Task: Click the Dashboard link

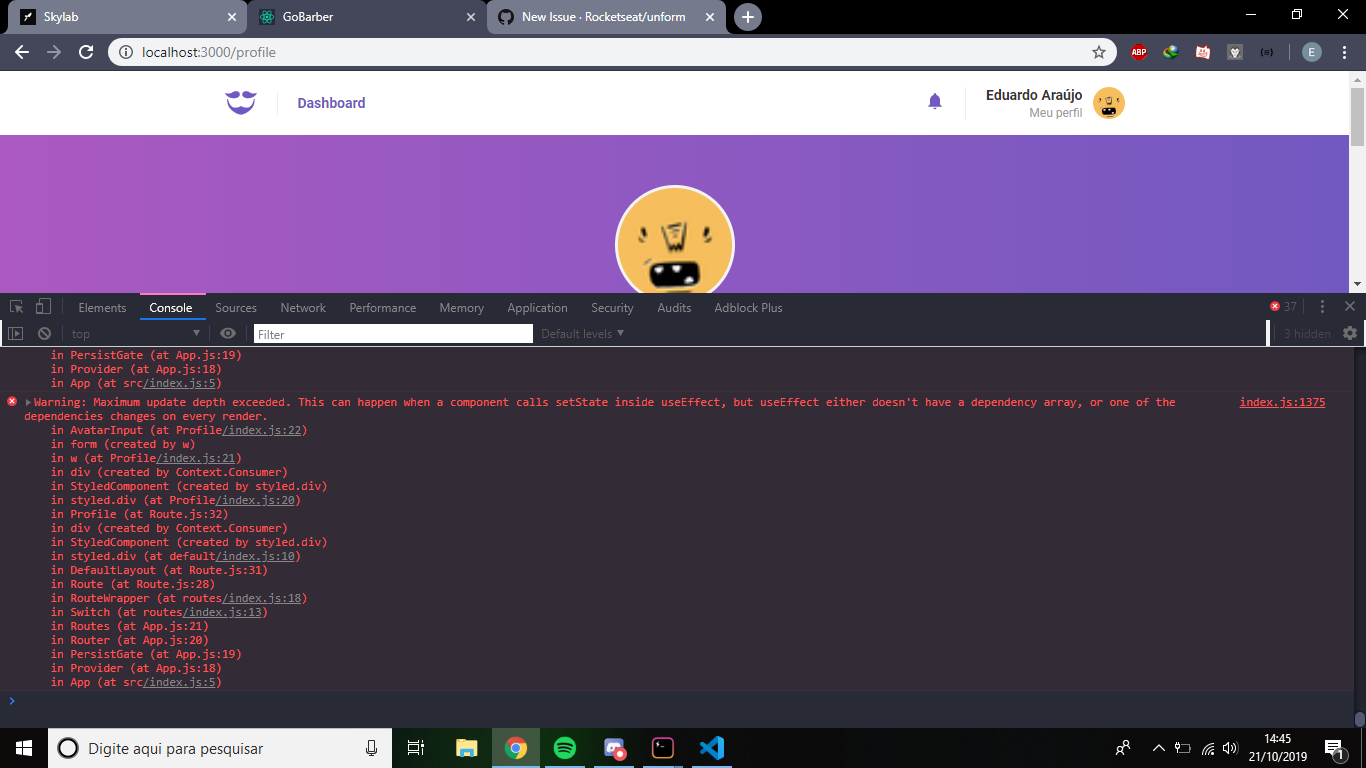Action: (331, 103)
